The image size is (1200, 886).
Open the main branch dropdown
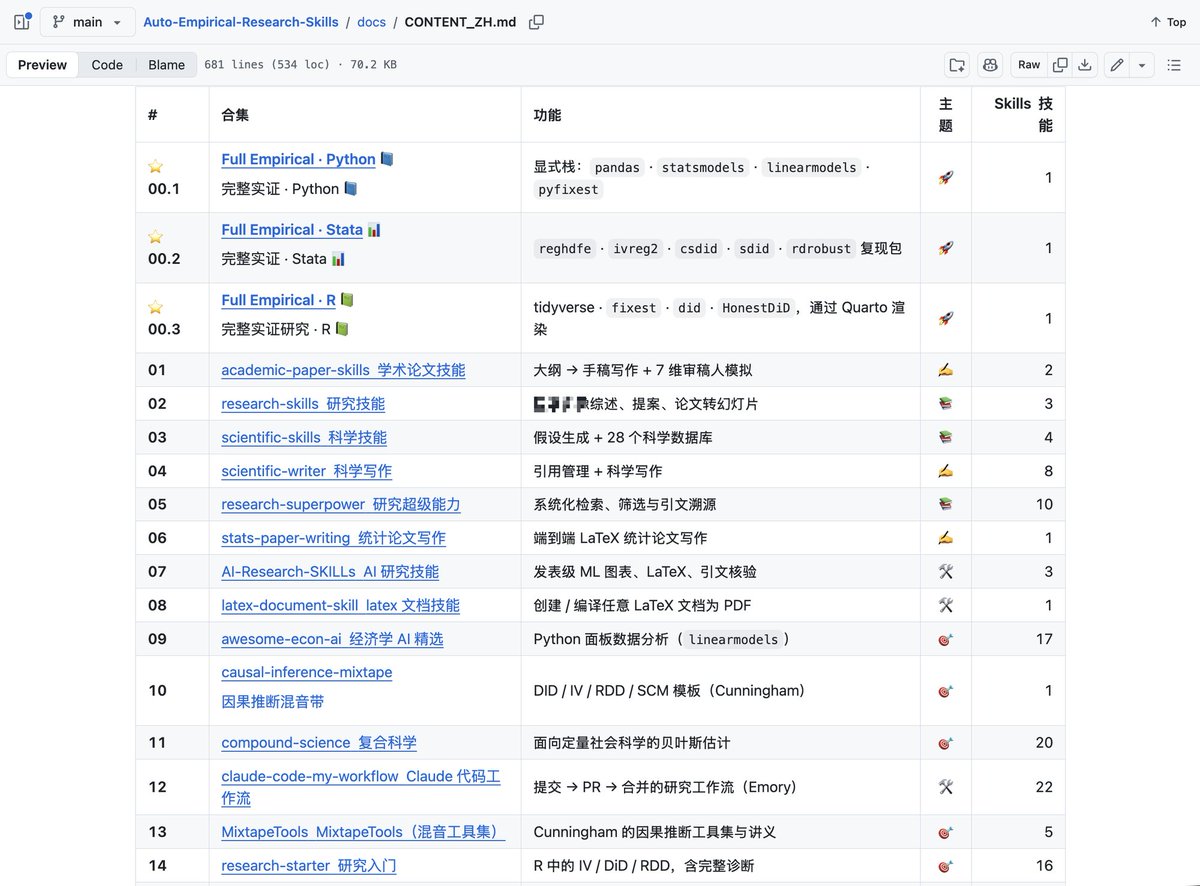pyautogui.click(x=87, y=22)
